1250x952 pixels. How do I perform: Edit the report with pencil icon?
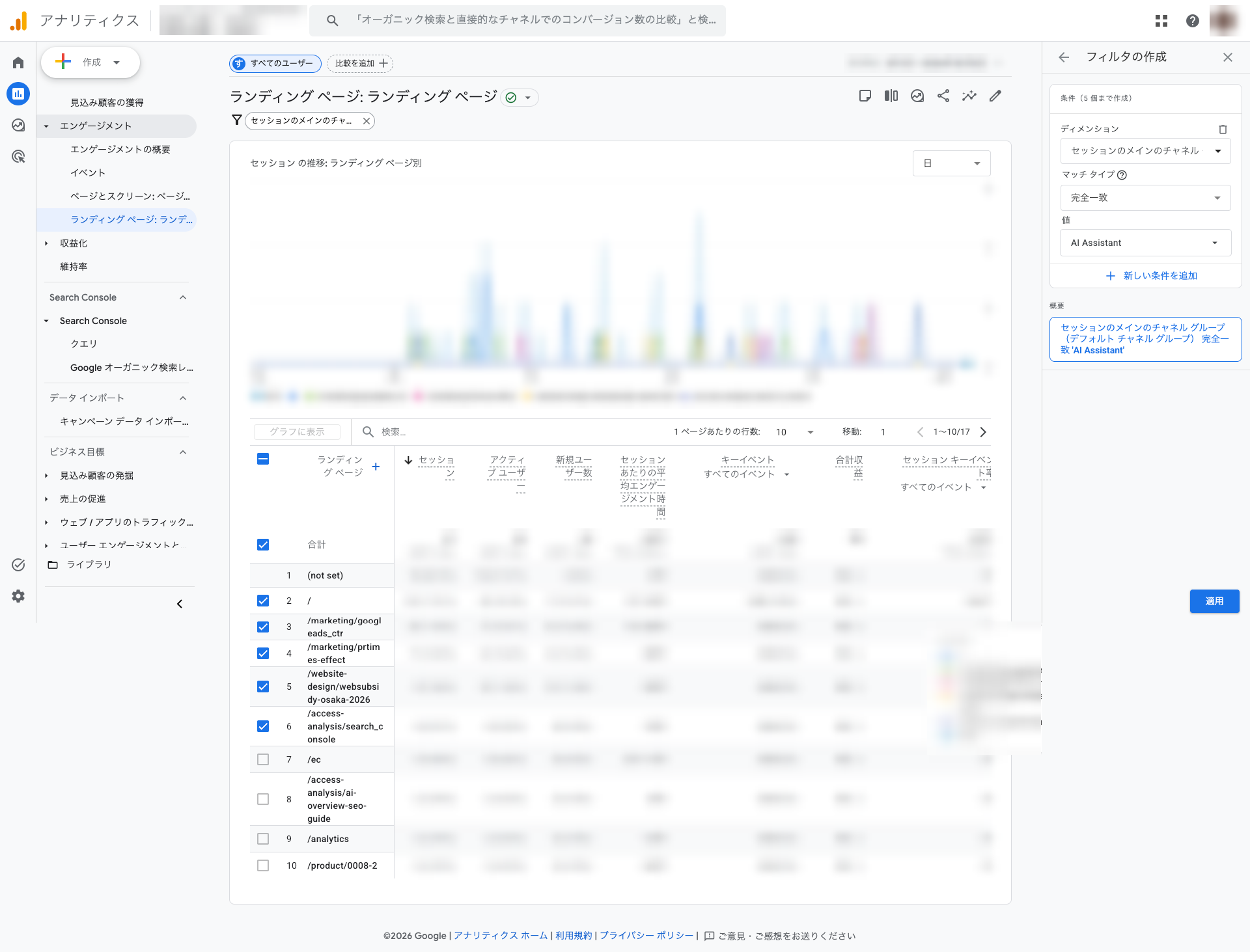pyautogui.click(x=995, y=96)
